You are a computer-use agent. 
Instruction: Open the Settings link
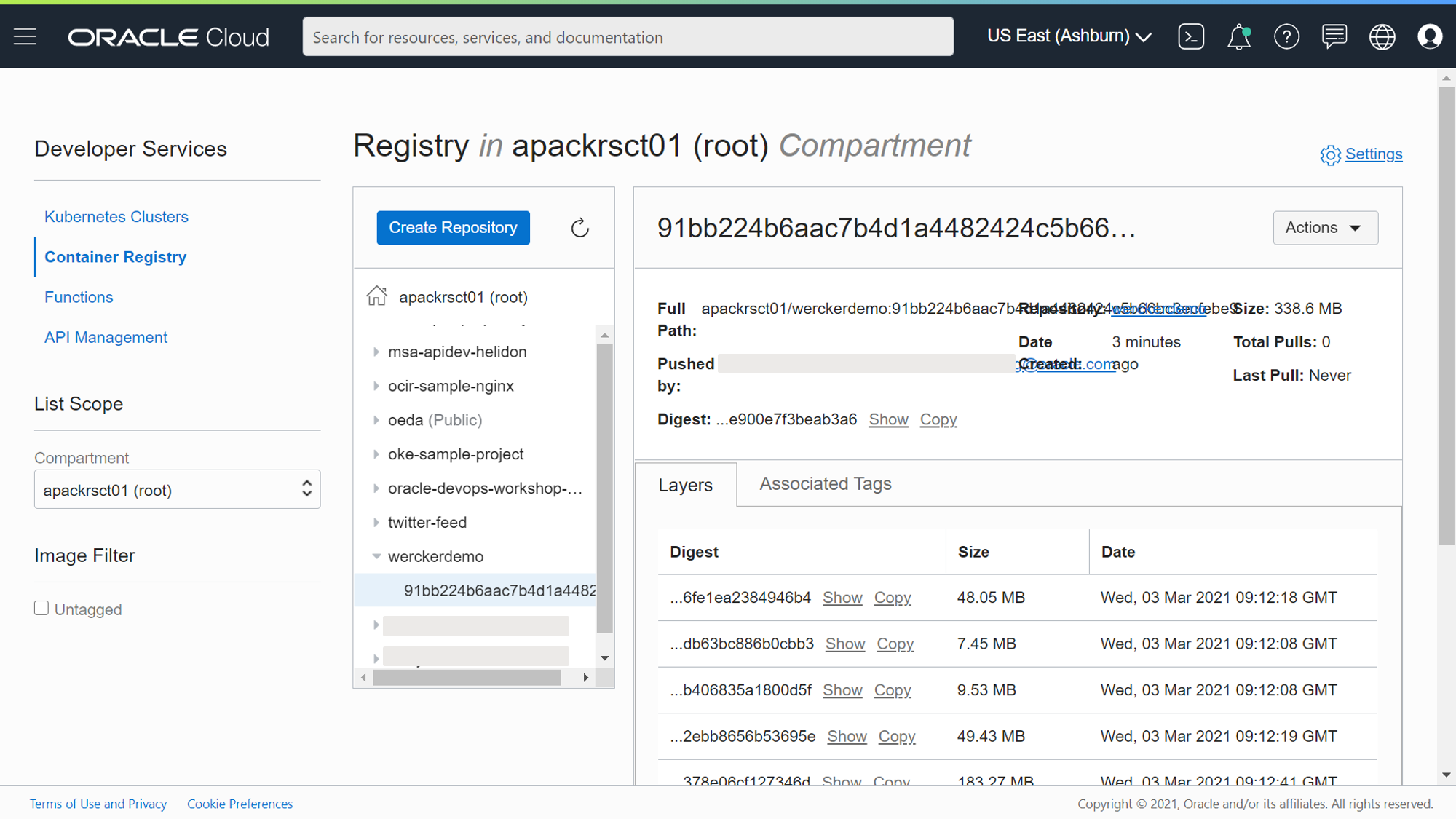point(1373,154)
